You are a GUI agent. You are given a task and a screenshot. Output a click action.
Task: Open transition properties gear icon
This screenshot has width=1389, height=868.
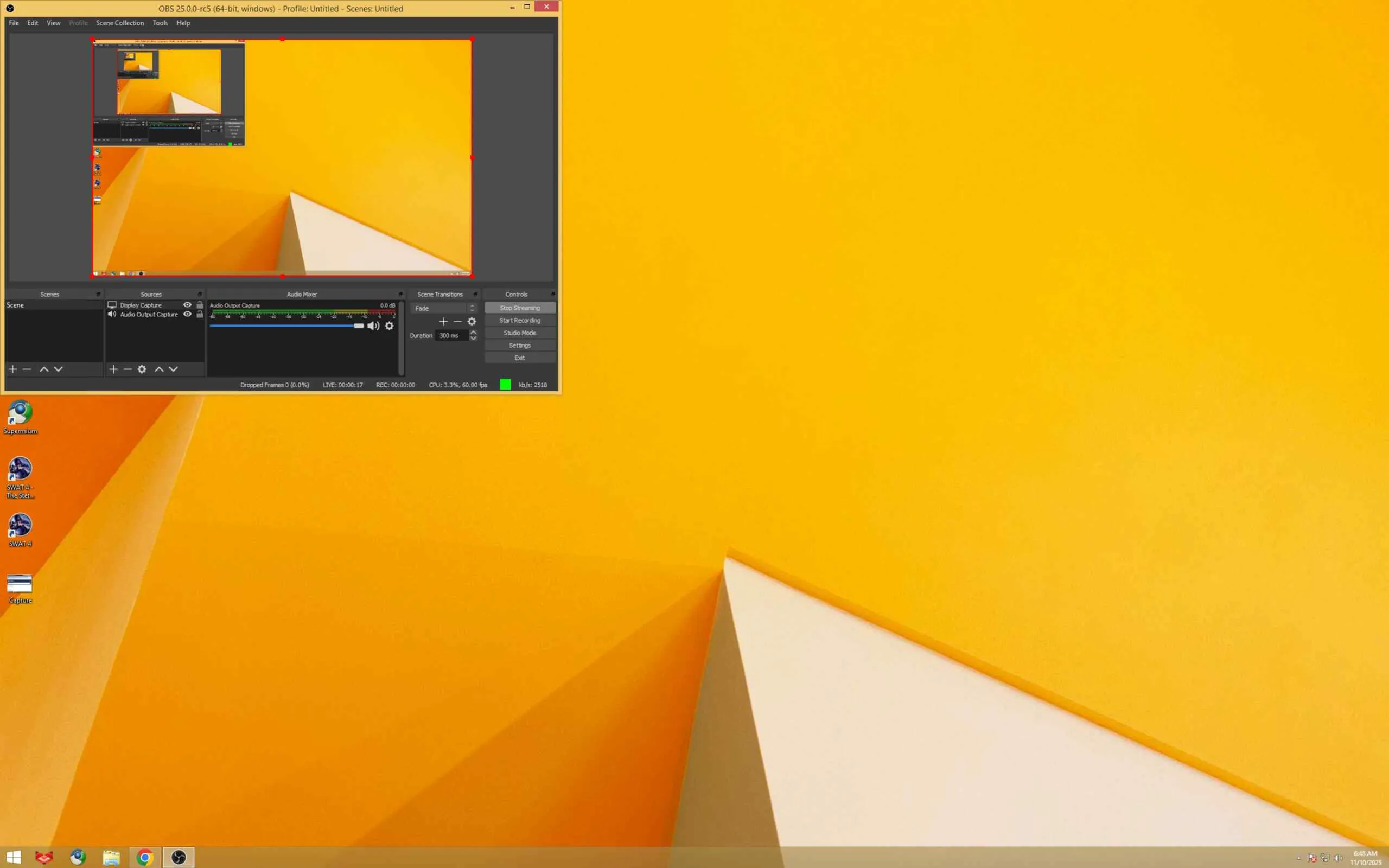tap(472, 322)
